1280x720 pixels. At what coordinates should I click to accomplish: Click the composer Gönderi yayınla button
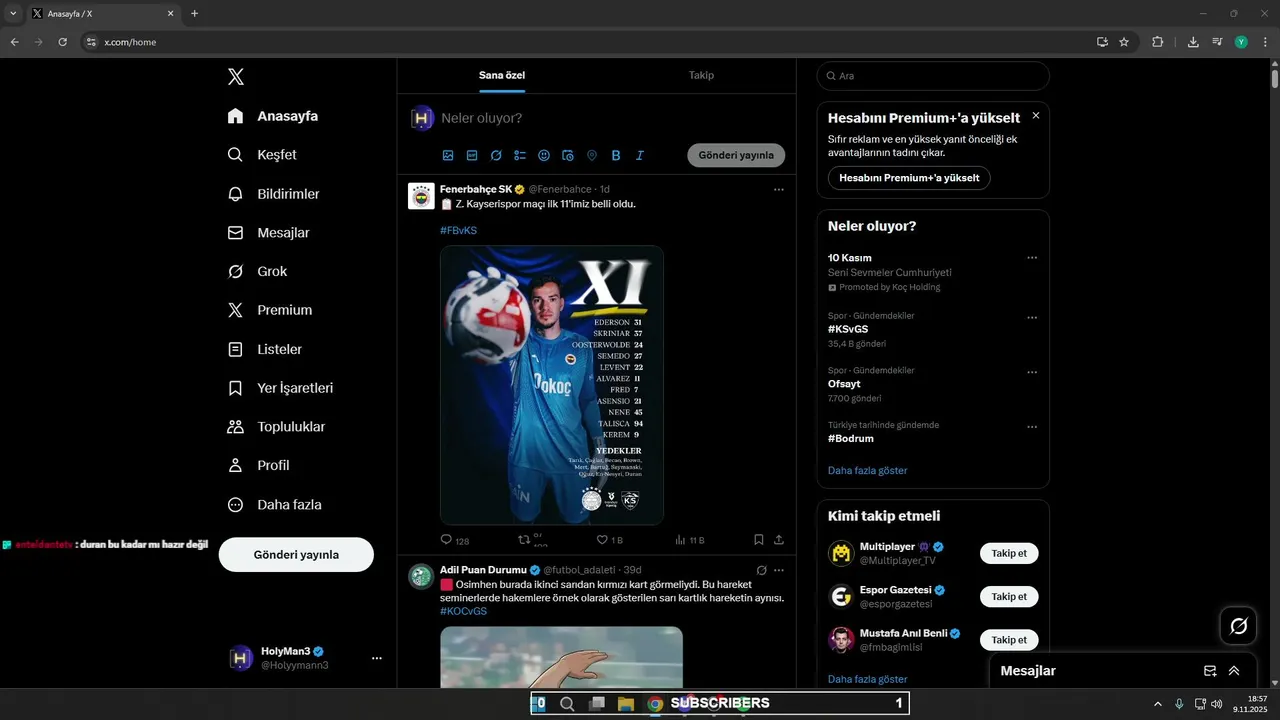point(736,155)
